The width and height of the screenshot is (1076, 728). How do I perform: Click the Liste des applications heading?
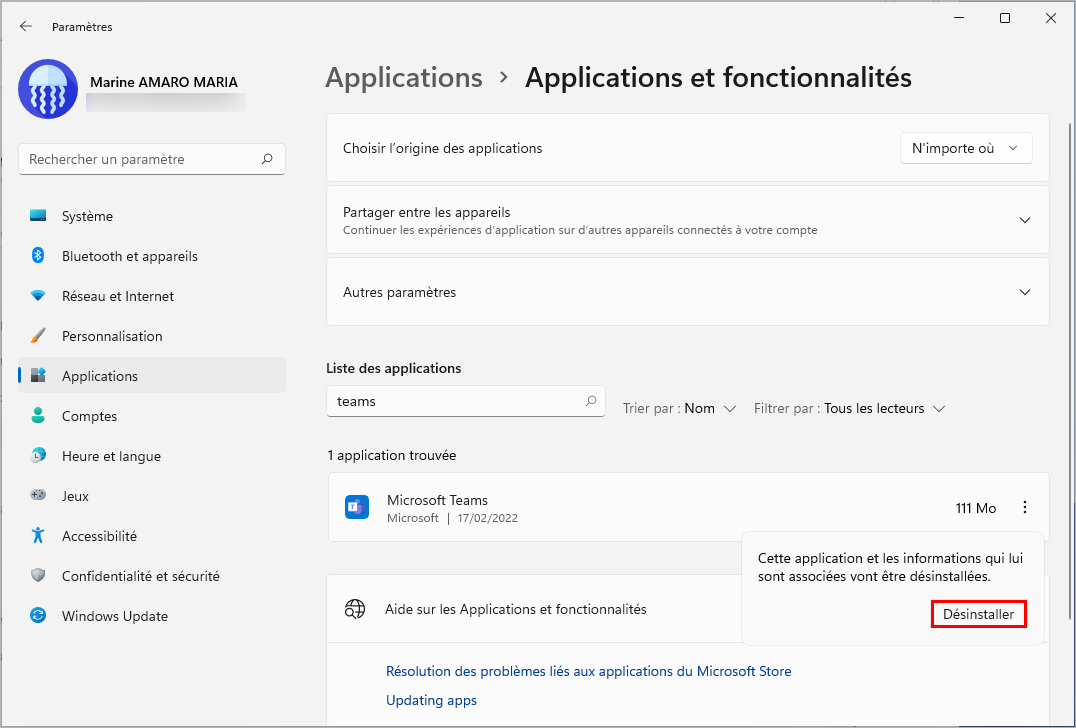(394, 368)
